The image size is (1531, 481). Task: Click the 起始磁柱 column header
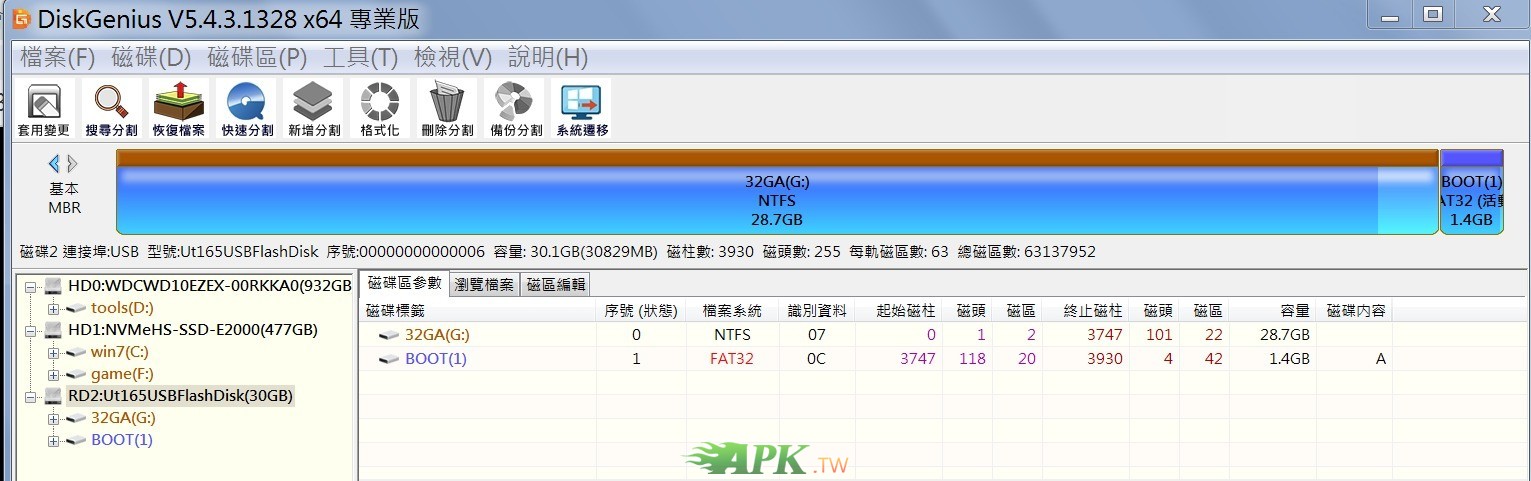(898, 310)
